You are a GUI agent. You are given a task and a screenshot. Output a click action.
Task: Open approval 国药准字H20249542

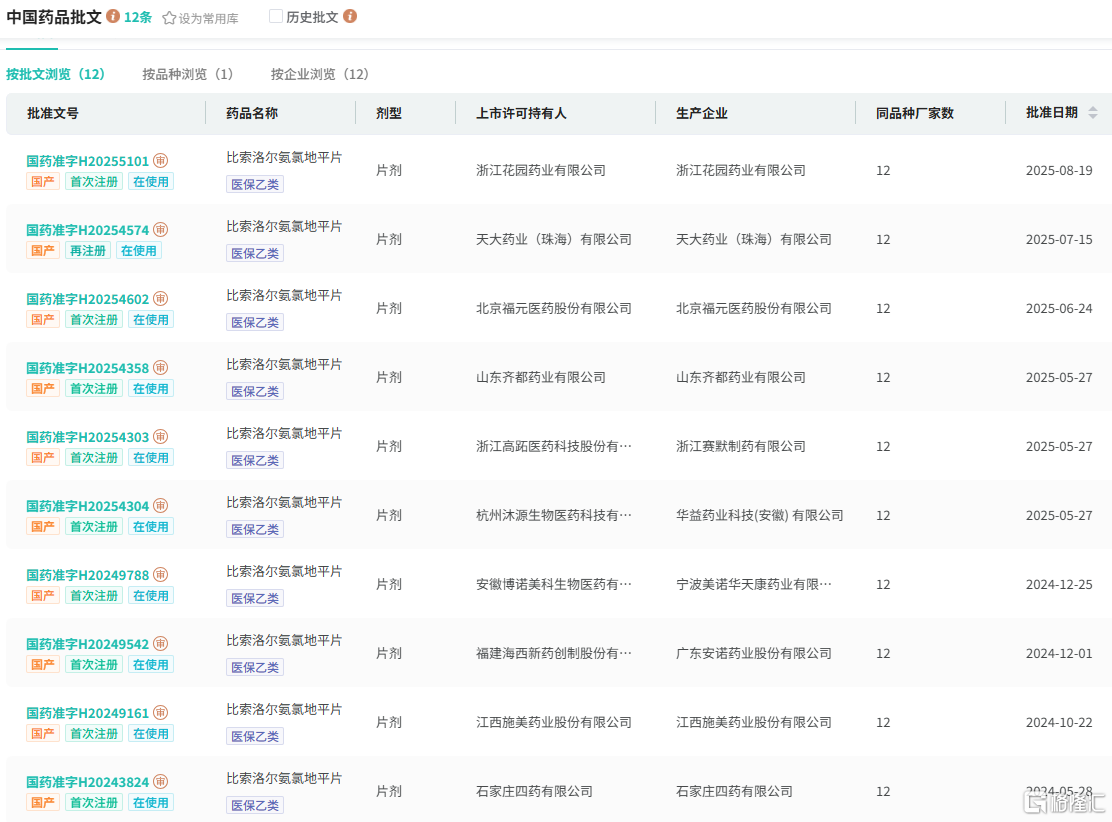[x=88, y=643]
